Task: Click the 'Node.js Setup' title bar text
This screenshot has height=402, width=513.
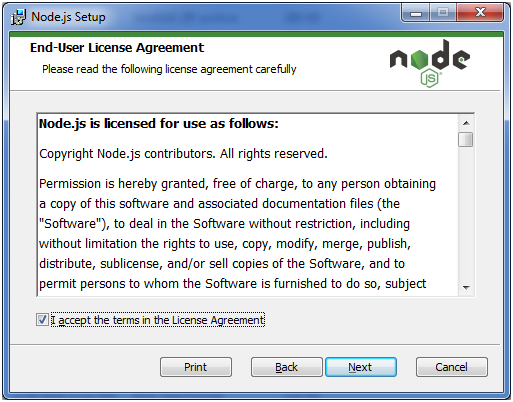Action: [68, 17]
